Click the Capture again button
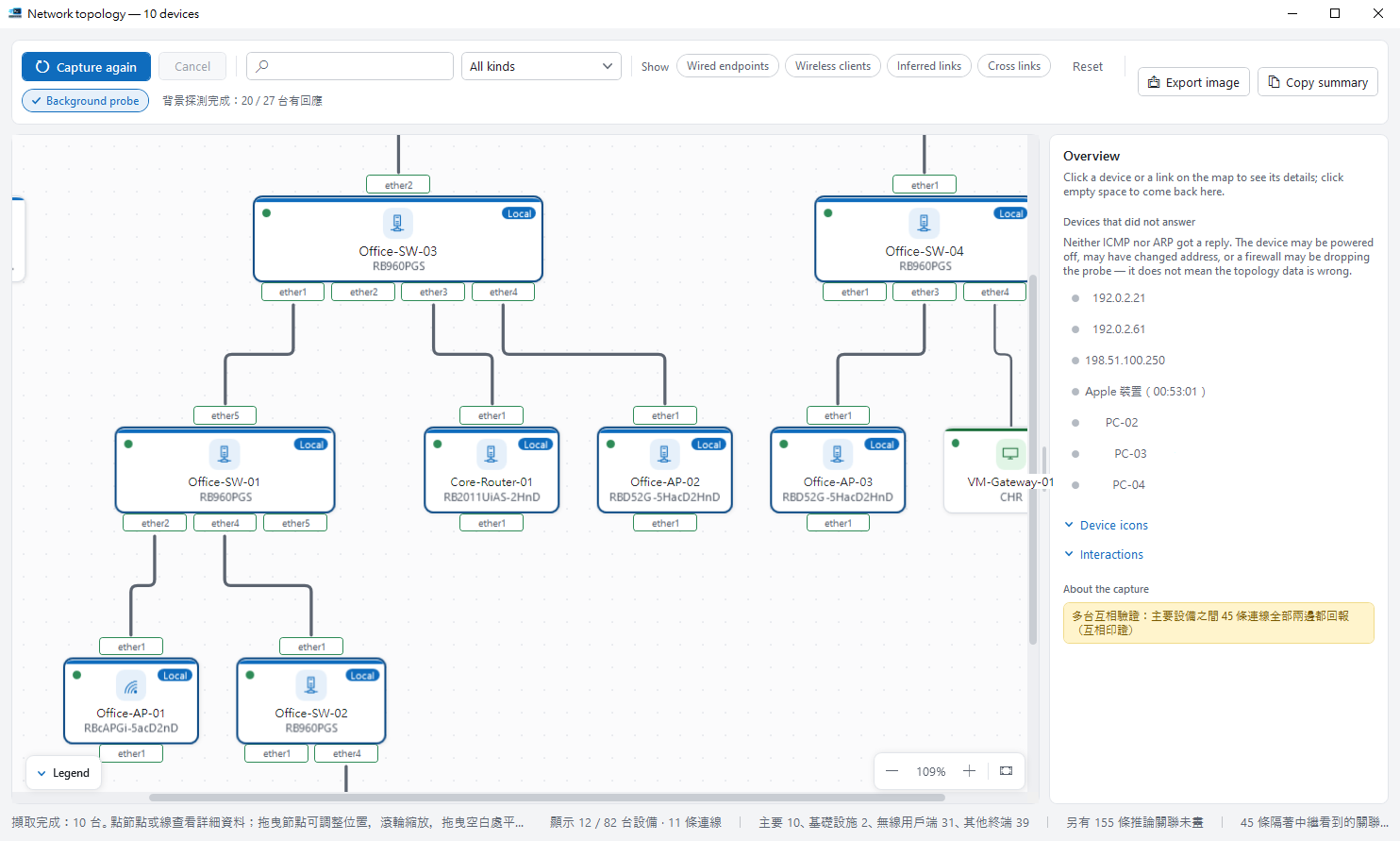The height and width of the screenshot is (841, 1400). point(86,67)
